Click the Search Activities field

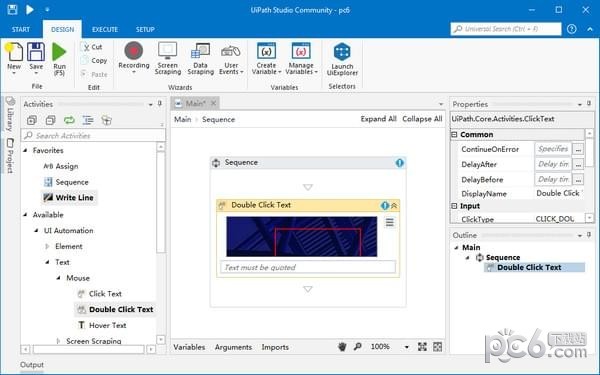pyautogui.click(x=94, y=135)
